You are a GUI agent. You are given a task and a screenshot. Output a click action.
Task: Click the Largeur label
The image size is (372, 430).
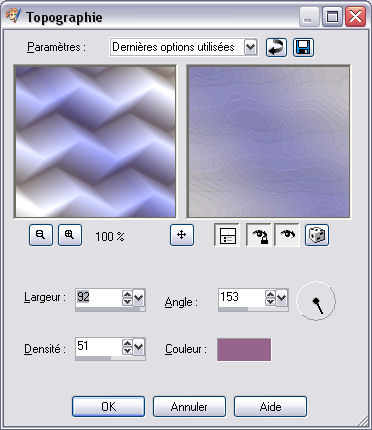pyautogui.click(x=45, y=297)
